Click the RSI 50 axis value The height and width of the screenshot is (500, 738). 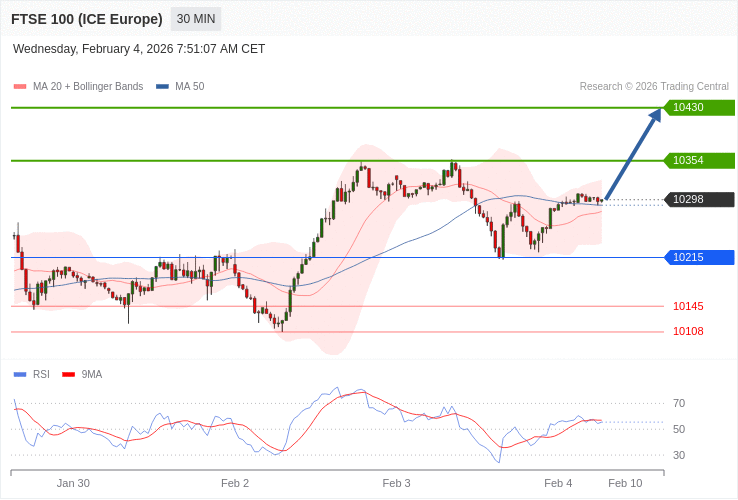coord(679,429)
